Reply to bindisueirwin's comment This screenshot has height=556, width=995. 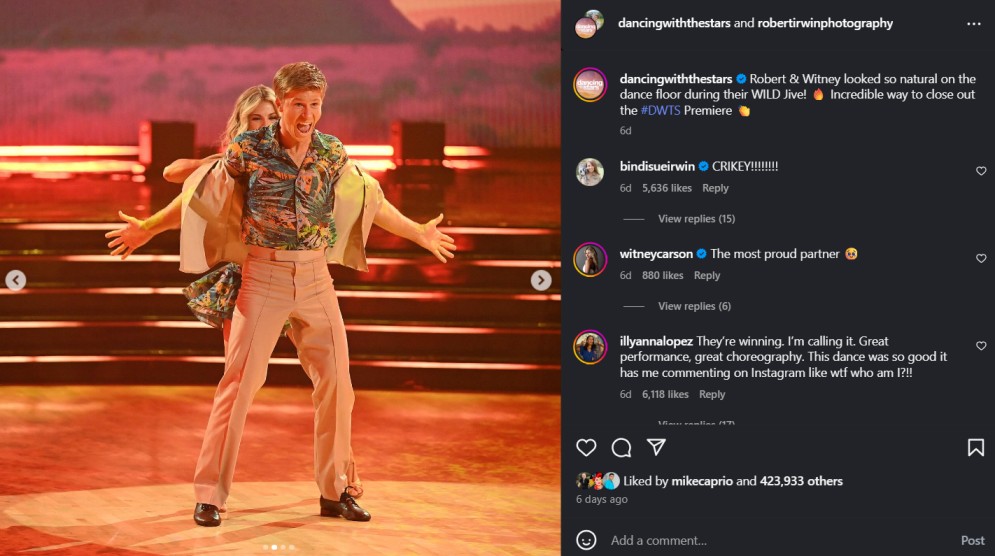point(715,188)
